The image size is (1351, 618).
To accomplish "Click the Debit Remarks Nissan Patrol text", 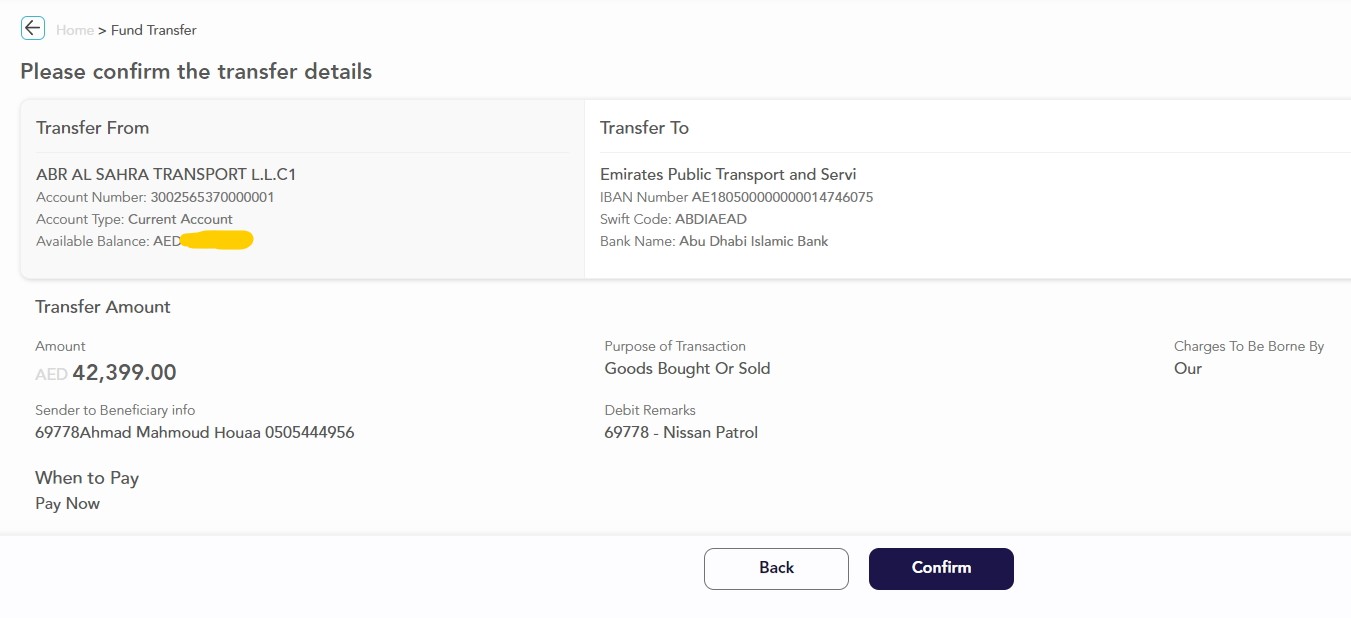I will coord(681,433).
